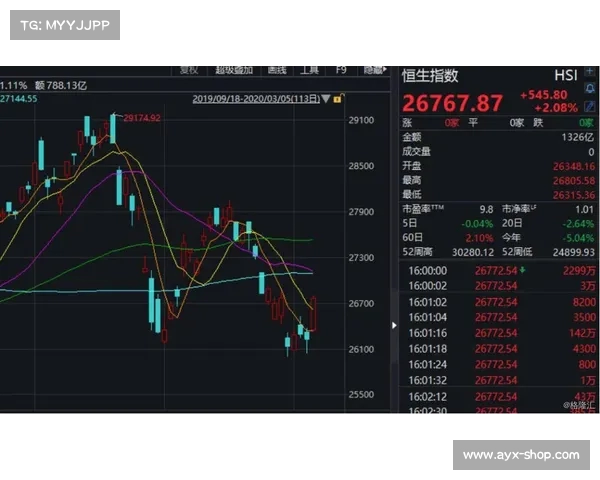600x480 pixels.
Task: Click the 29174.92 high price marker
Action: tap(142, 118)
